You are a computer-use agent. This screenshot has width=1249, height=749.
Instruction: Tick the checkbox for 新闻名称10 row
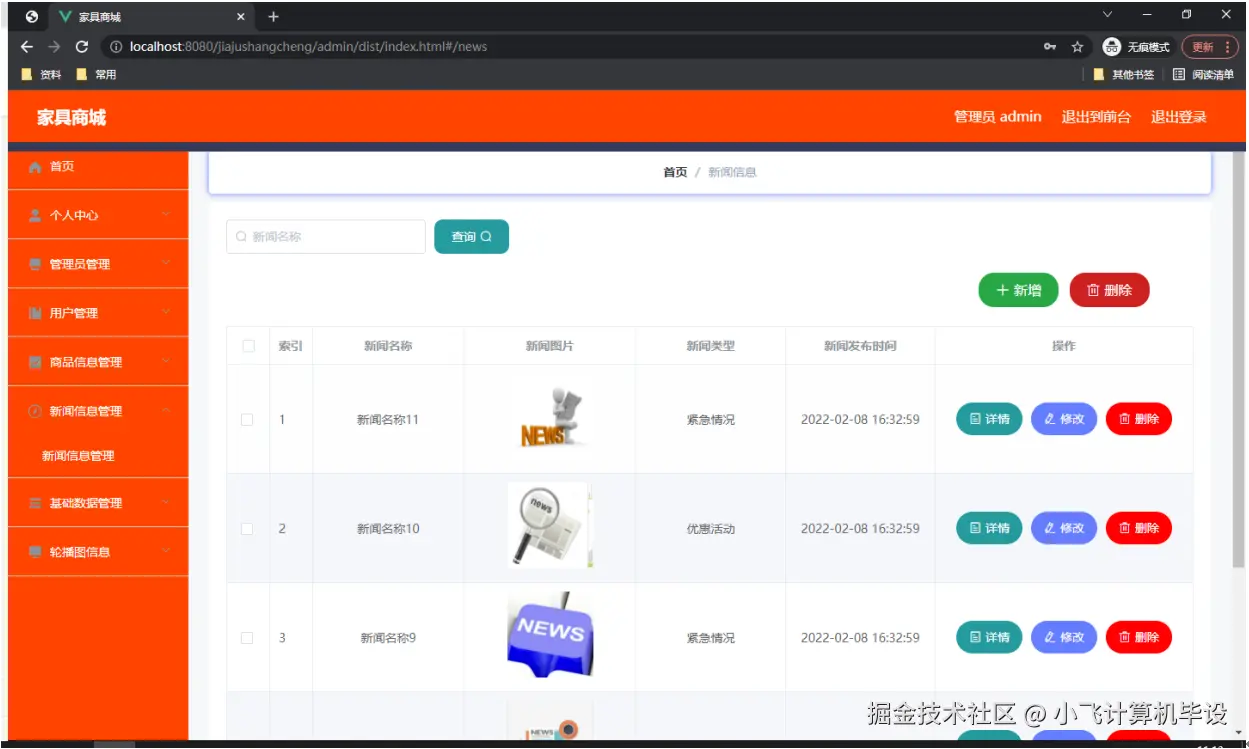[x=247, y=529]
